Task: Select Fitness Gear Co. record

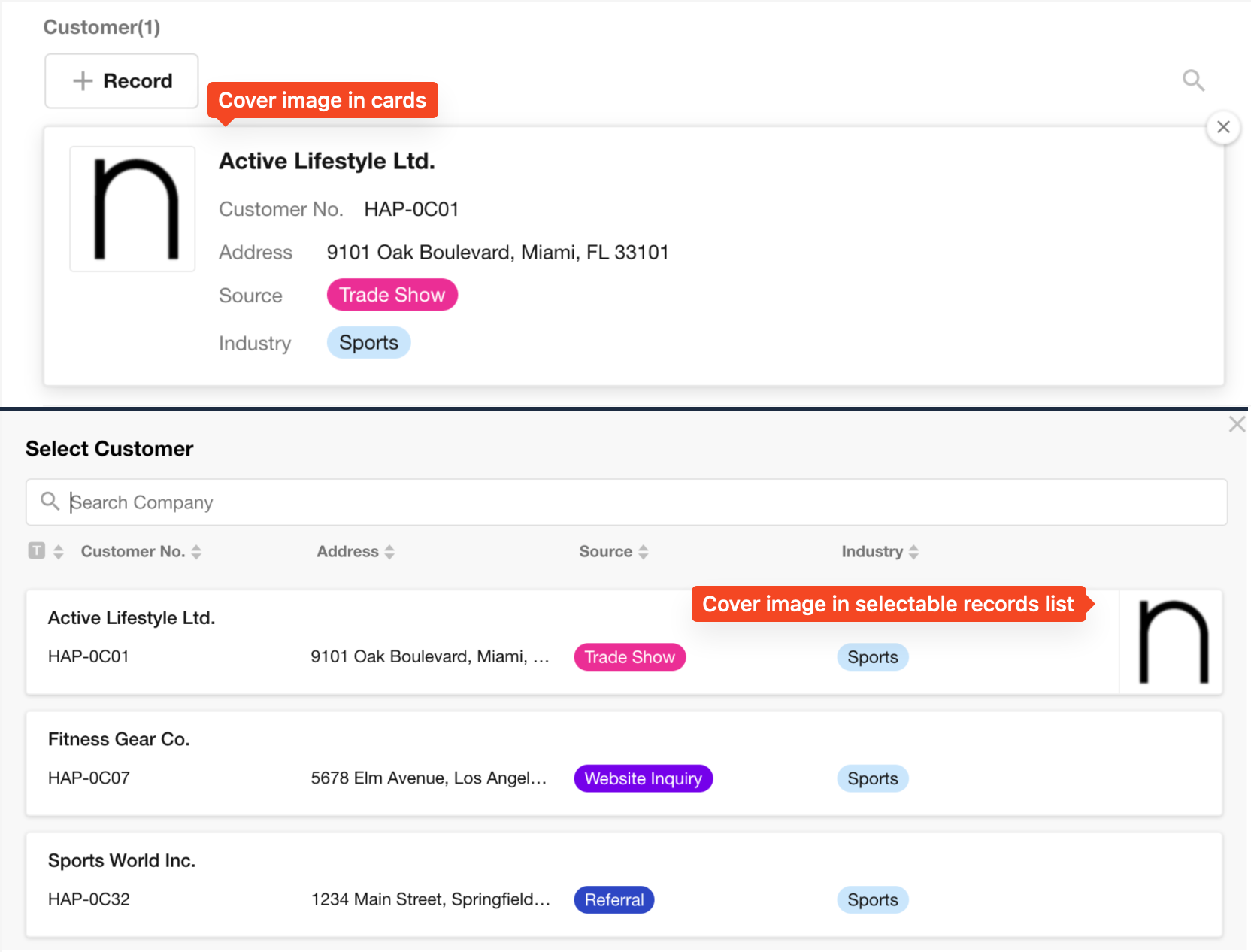Action: tap(119, 739)
